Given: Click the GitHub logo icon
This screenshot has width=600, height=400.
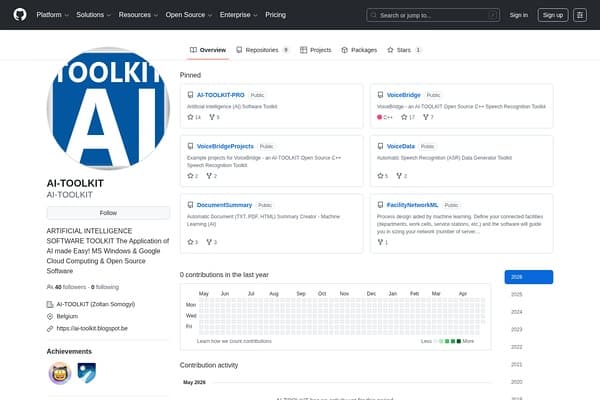Looking at the screenshot, I should point(20,15).
